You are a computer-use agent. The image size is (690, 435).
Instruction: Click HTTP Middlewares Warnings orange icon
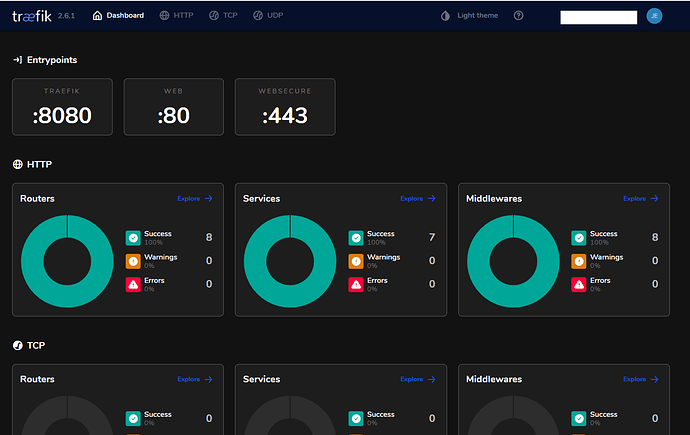[579, 261]
